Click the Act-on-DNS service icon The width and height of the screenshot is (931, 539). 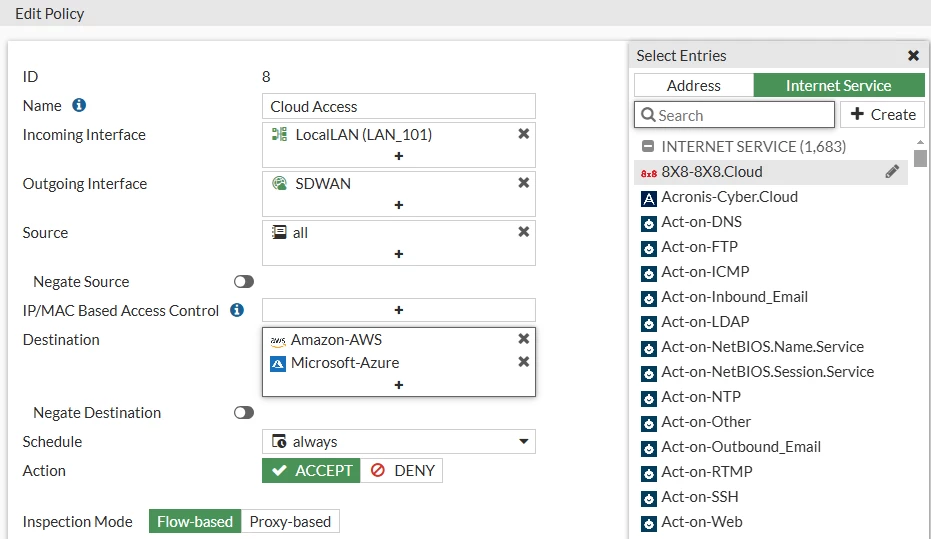tap(649, 223)
